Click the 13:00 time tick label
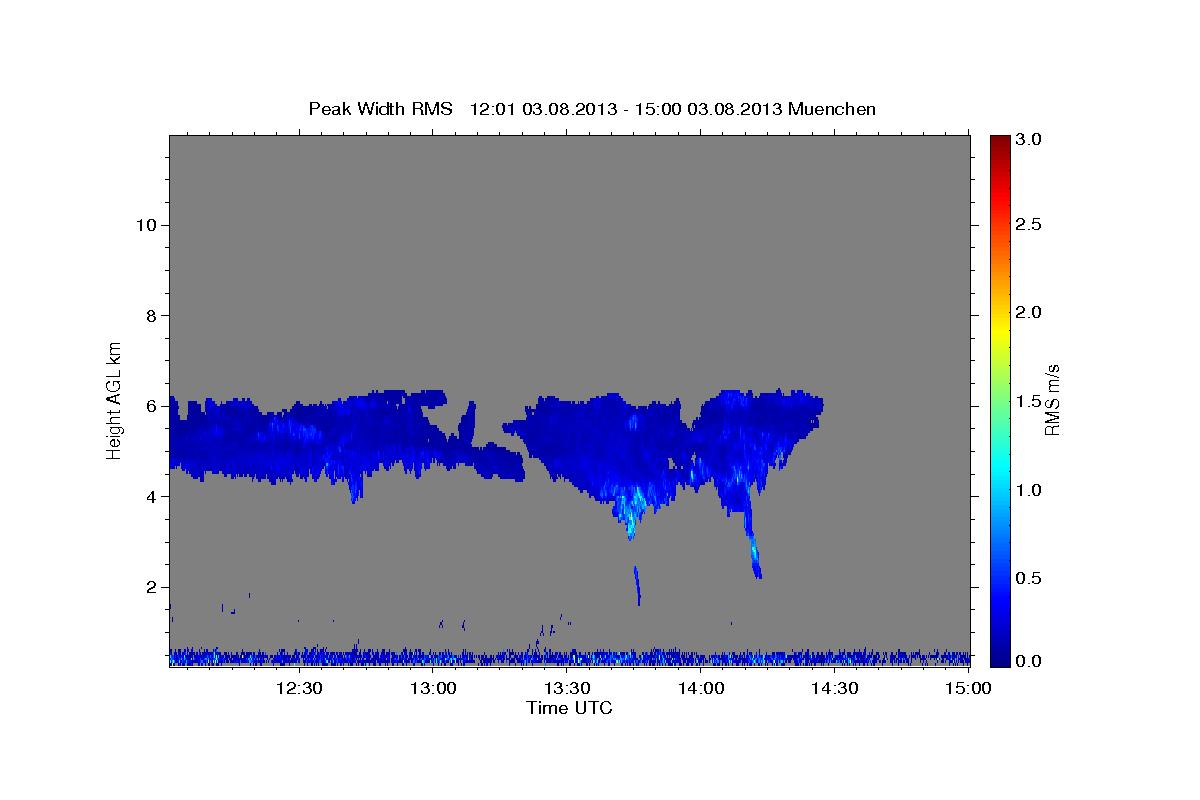The width and height of the screenshot is (1200, 800). (x=434, y=688)
